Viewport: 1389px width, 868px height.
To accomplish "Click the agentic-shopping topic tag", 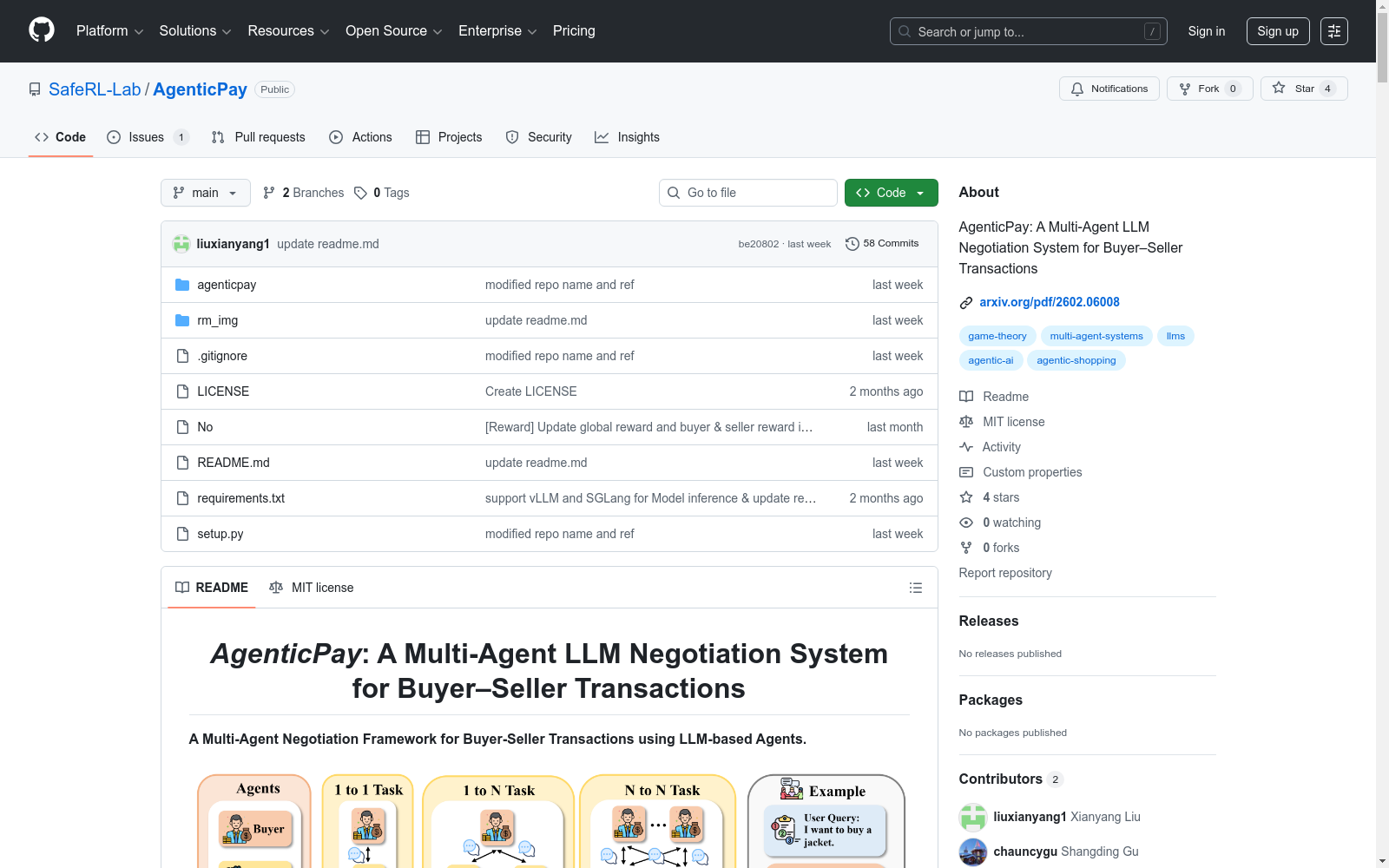I will 1076,360.
